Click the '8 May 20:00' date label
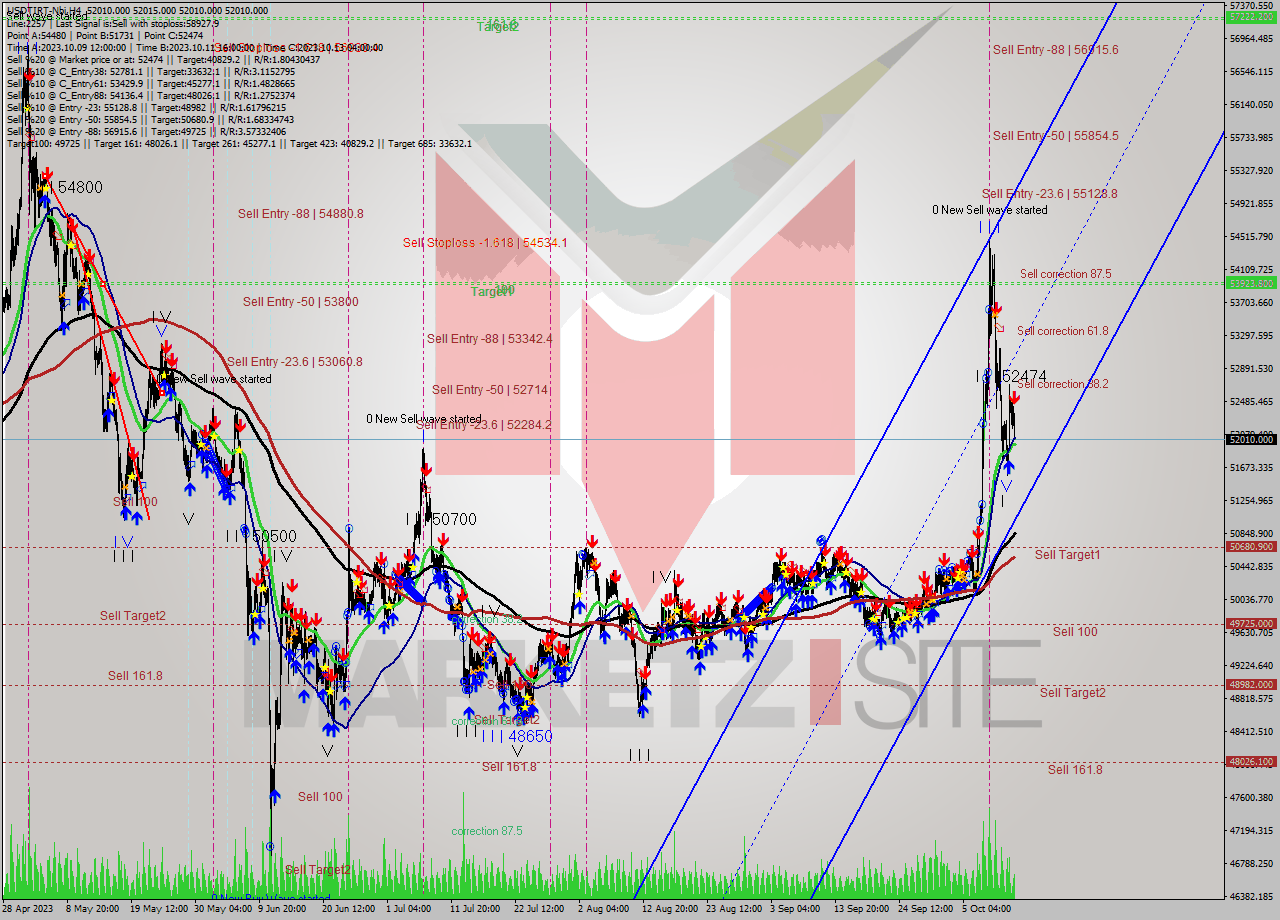Image resolution: width=1280 pixels, height=920 pixels. pos(93,910)
